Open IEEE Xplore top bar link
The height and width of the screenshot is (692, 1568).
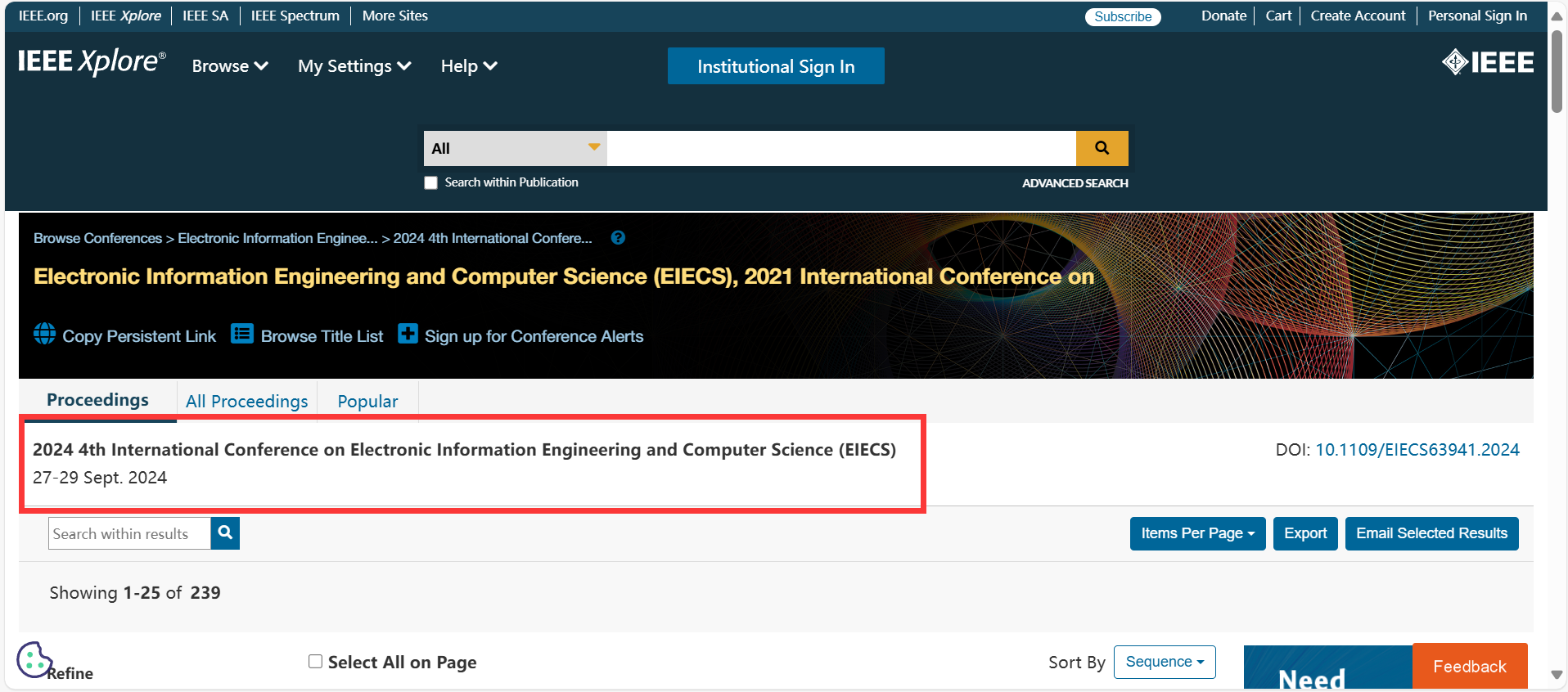click(126, 16)
